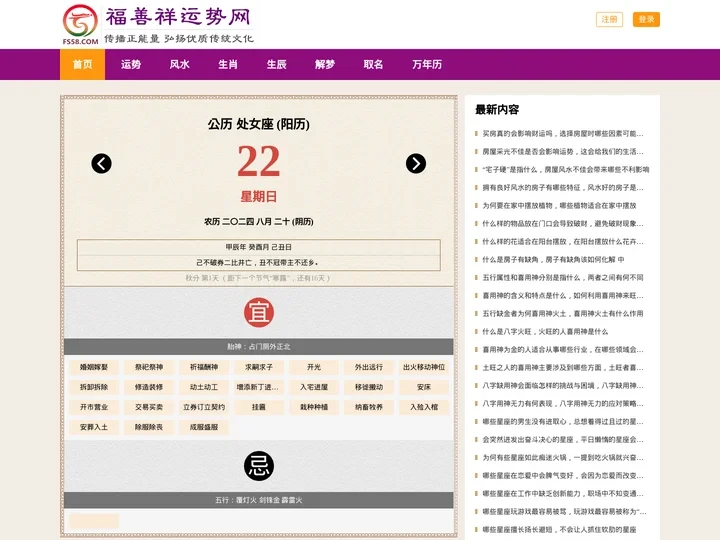Click the 增添新丁进… tag
720x540 pixels.
[x=259, y=387]
